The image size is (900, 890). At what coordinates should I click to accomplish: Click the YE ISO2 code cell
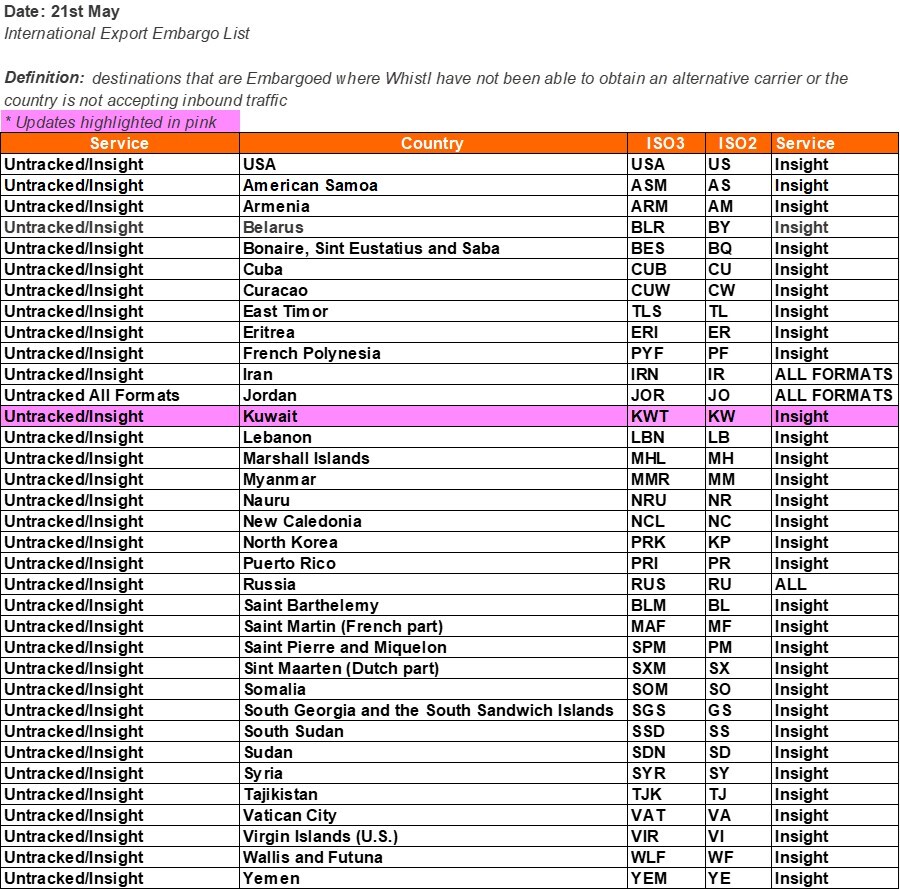click(738, 878)
